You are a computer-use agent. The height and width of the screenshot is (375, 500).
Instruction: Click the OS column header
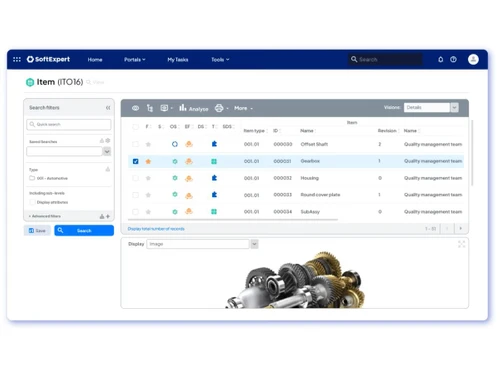pos(173,127)
